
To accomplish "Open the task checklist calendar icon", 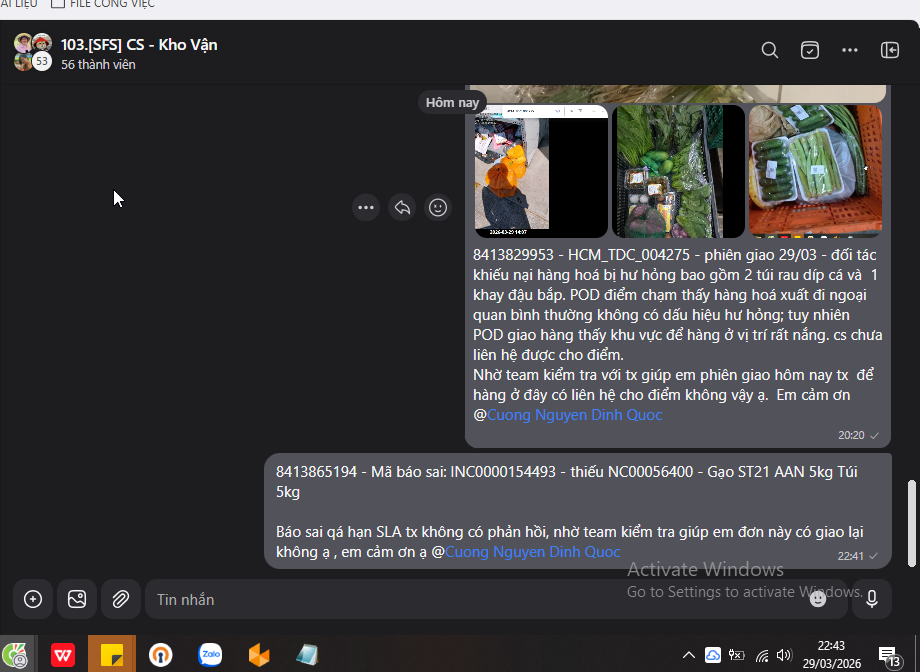I will pyautogui.click(x=810, y=50).
